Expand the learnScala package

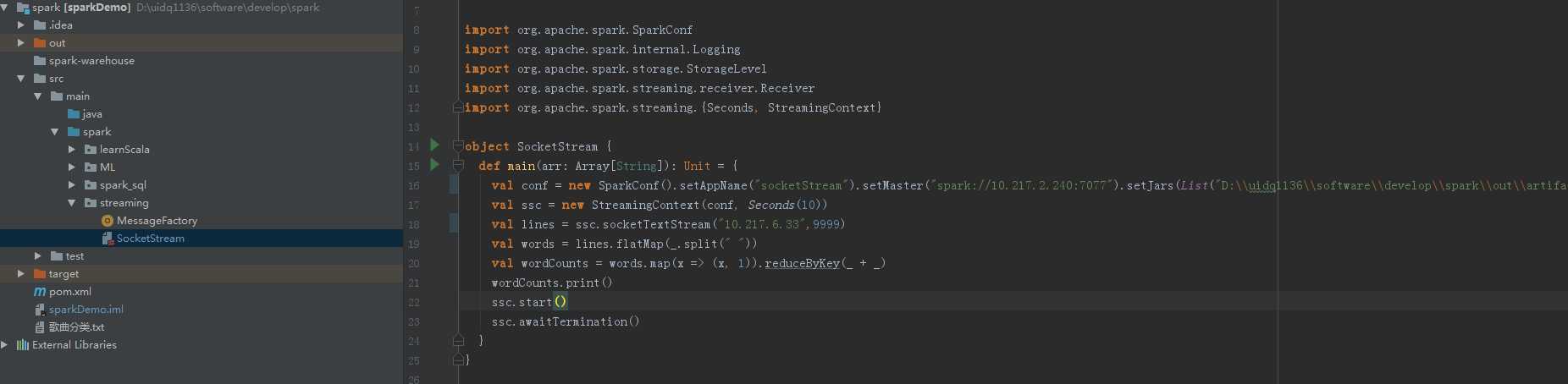coord(72,150)
